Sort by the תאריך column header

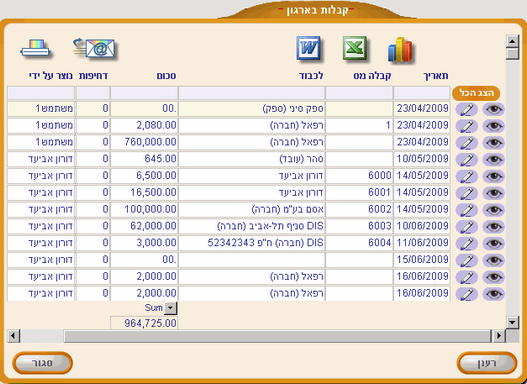[x=436, y=76]
